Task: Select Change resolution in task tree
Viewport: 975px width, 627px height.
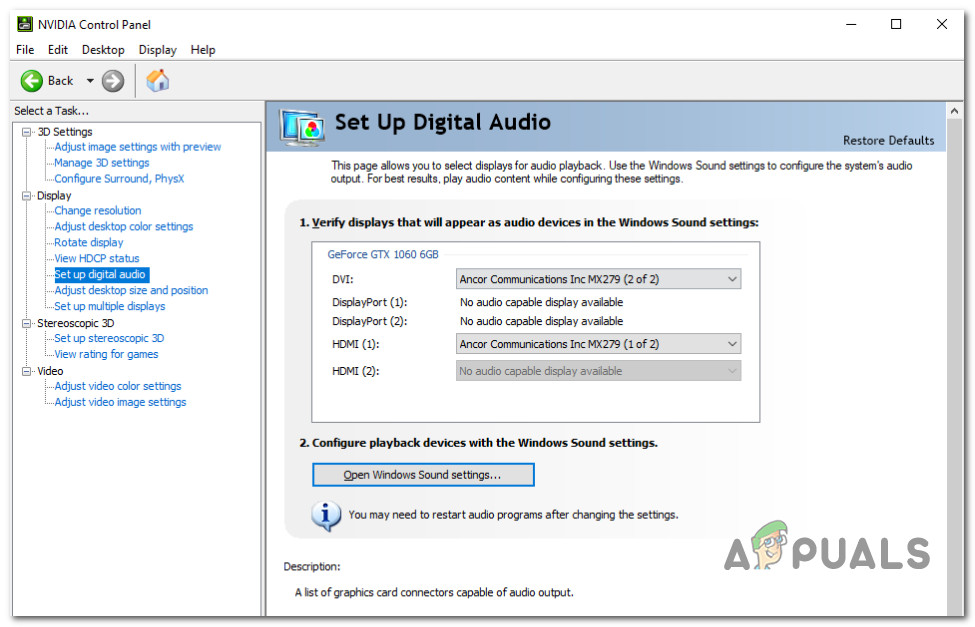Action: coord(98,211)
